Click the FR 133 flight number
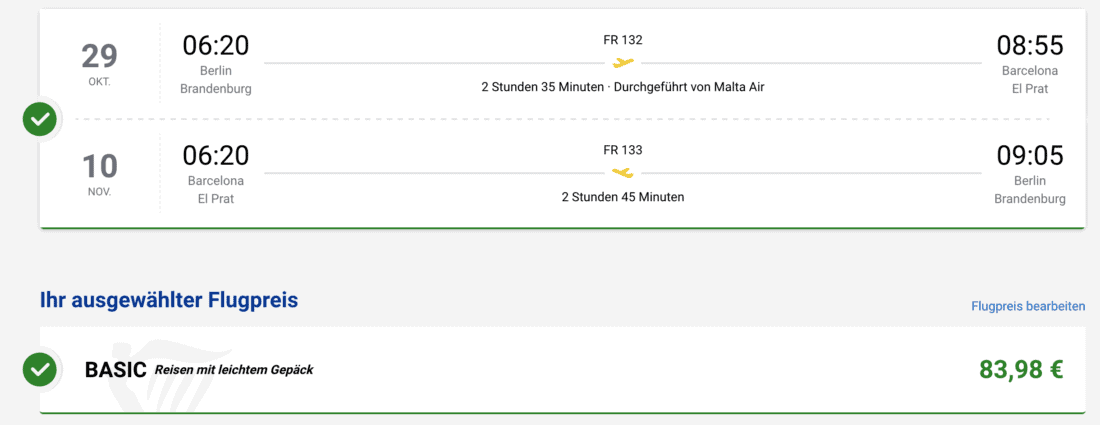The width and height of the screenshot is (1100, 425). point(623,150)
